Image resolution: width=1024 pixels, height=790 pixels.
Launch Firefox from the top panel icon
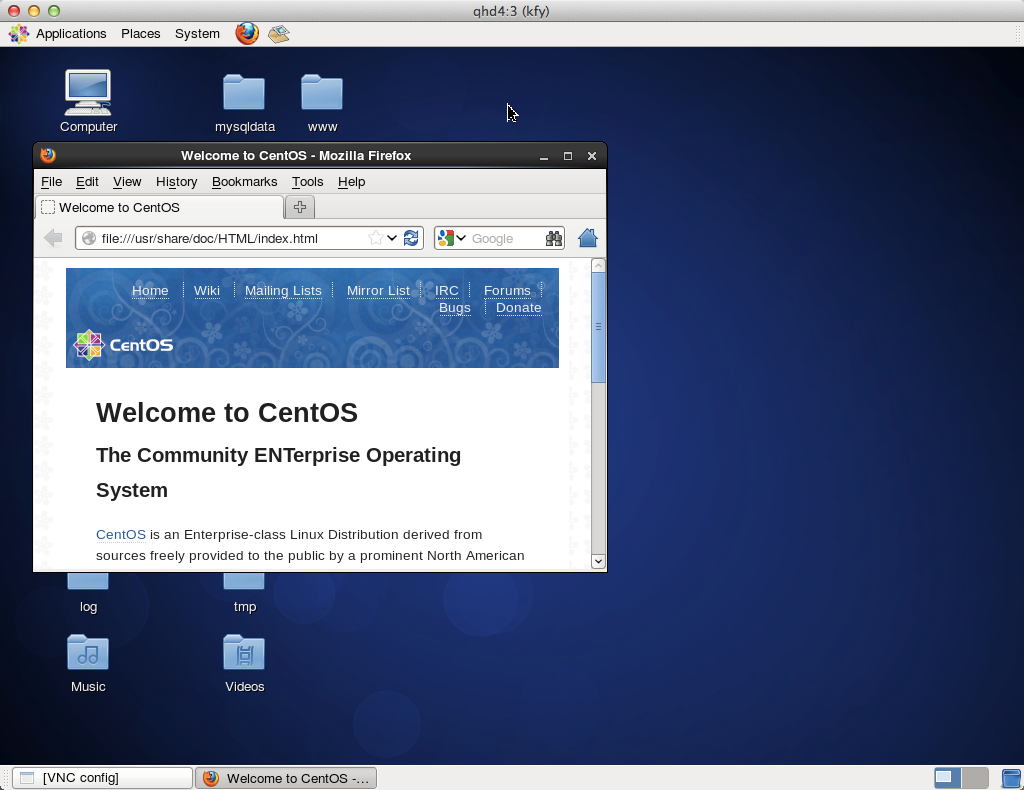pyautogui.click(x=247, y=33)
